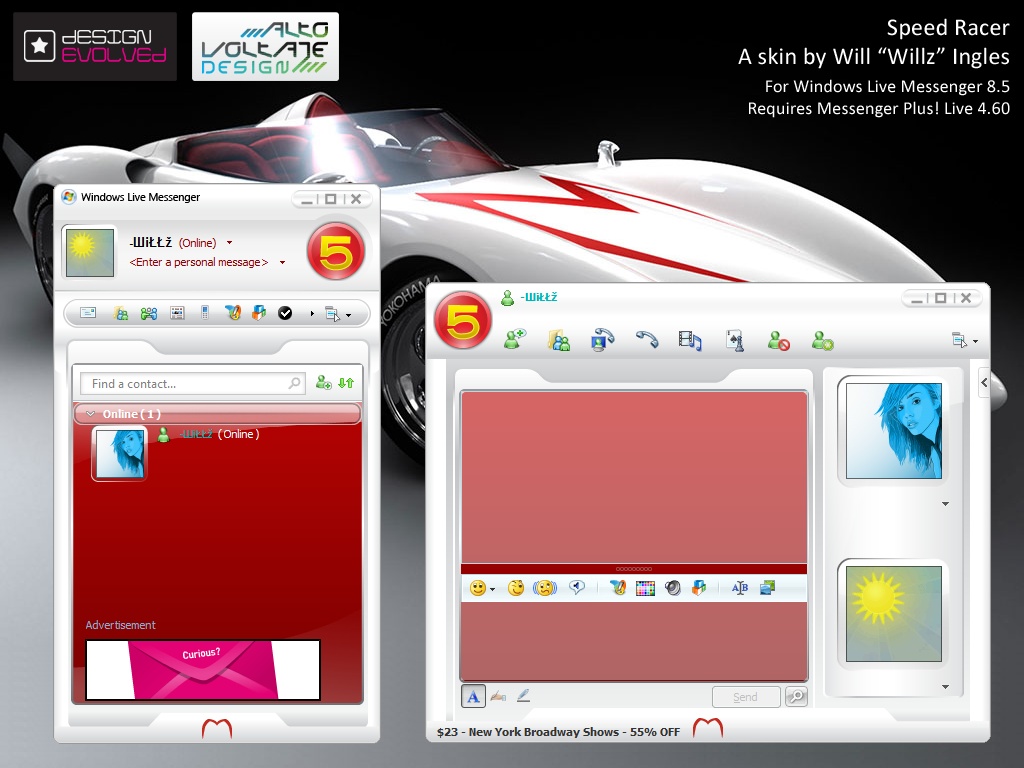Click the red M logo under contact list
The height and width of the screenshot is (768, 1024).
click(x=217, y=728)
